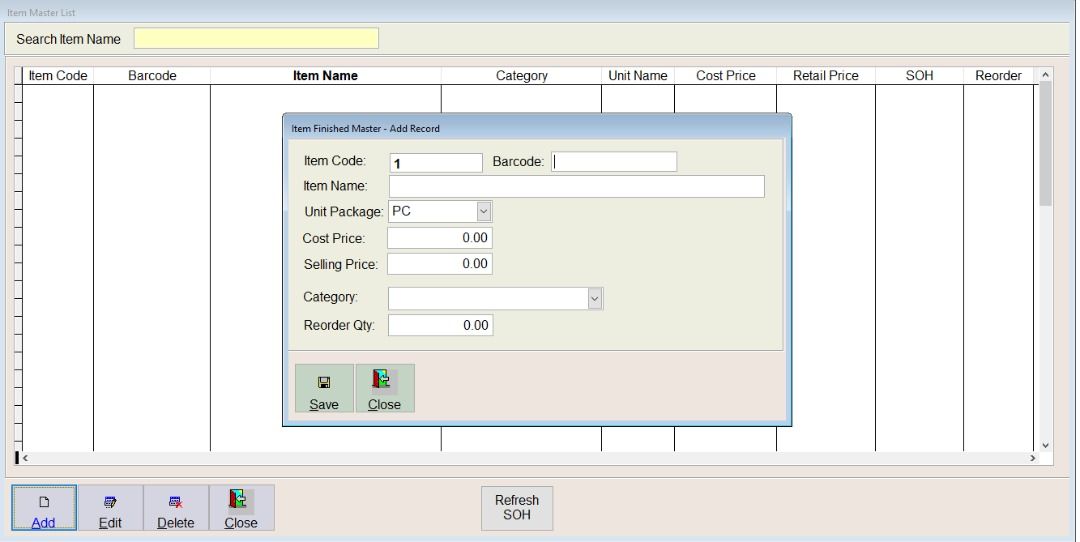This screenshot has width=1080, height=542.
Task: Sort by Barcode column header
Action: point(152,76)
